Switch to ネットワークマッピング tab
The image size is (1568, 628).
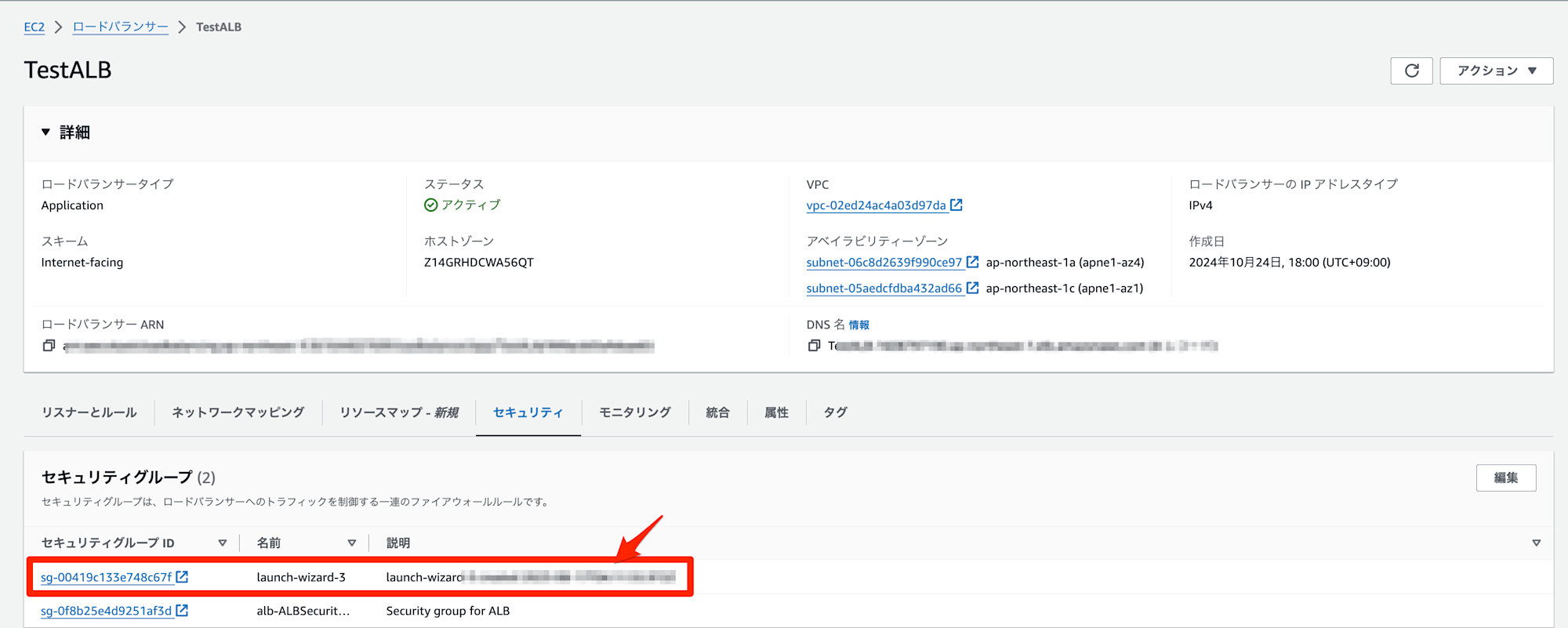click(x=238, y=412)
